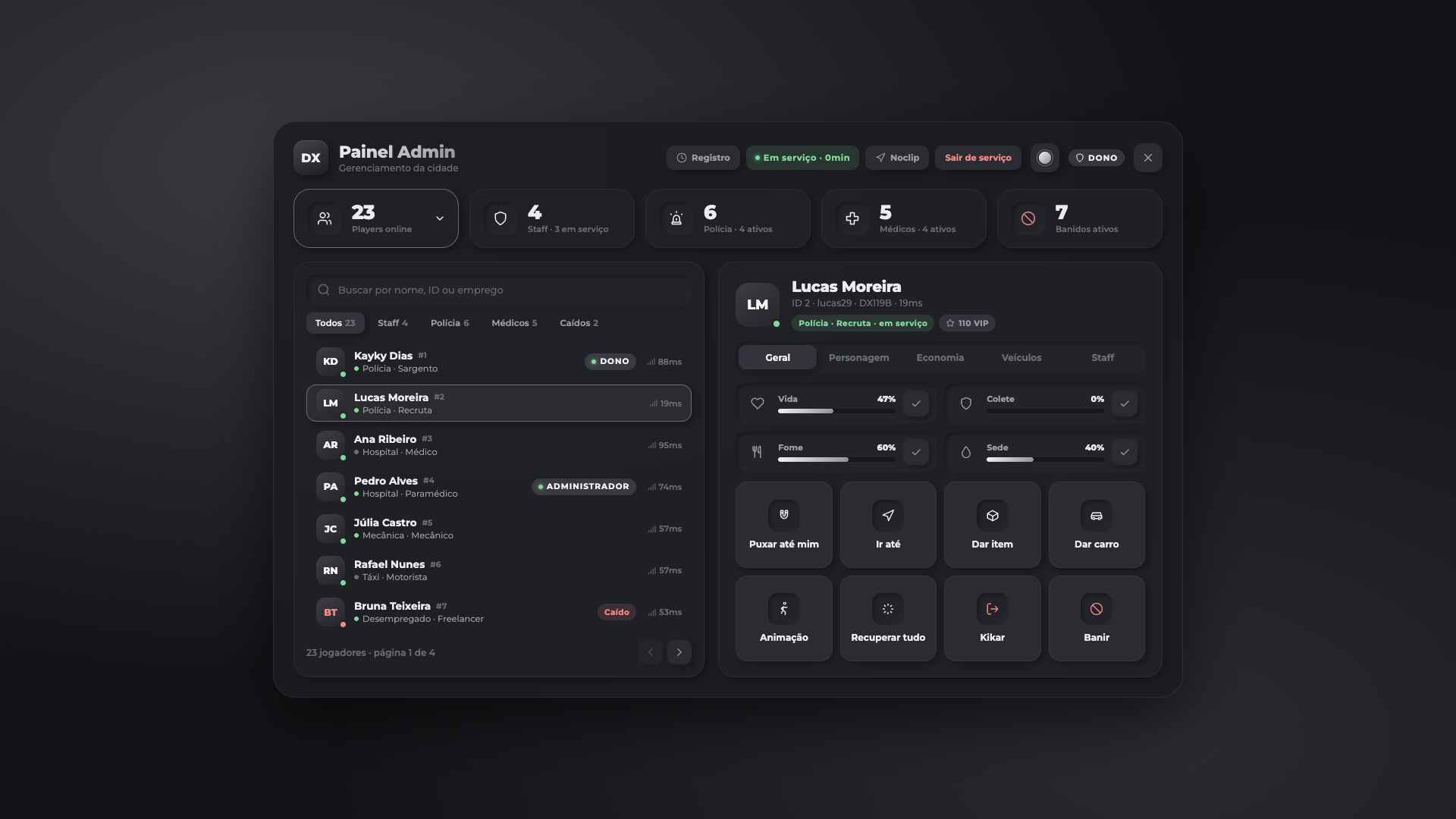1456x819 pixels.
Task: Click the Kikar exit icon
Action: 992,609
